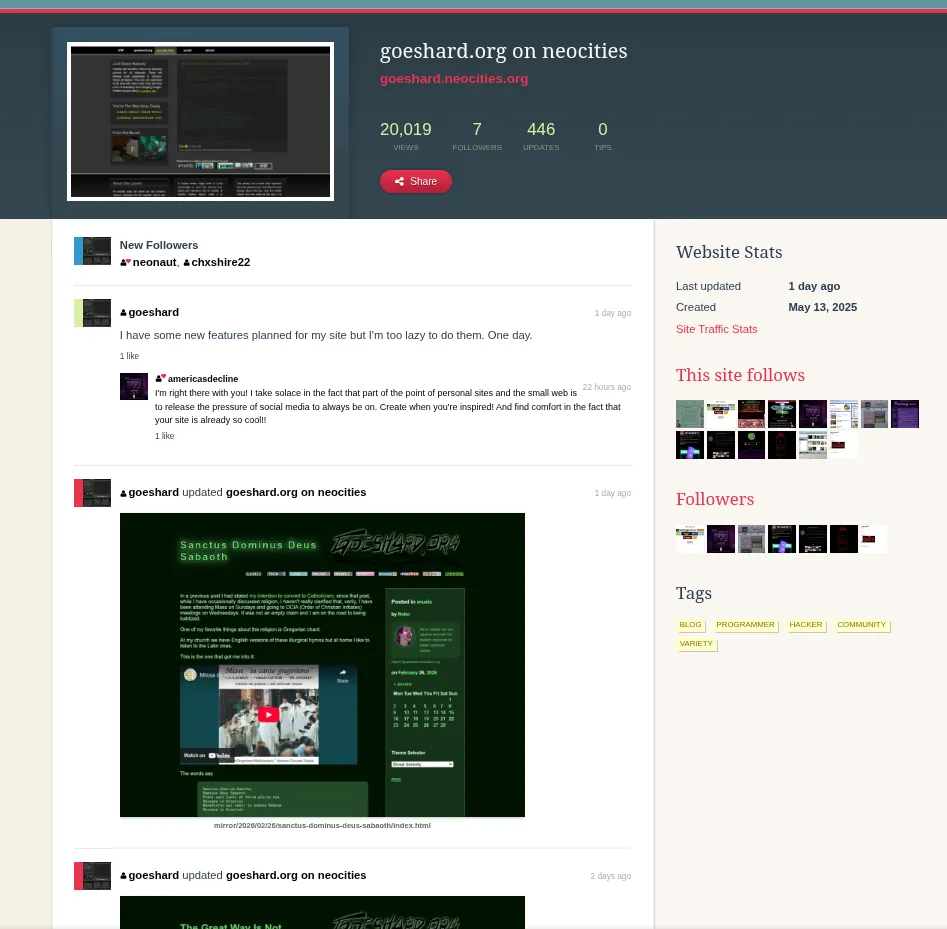Select the BLOG tag

(x=690, y=624)
